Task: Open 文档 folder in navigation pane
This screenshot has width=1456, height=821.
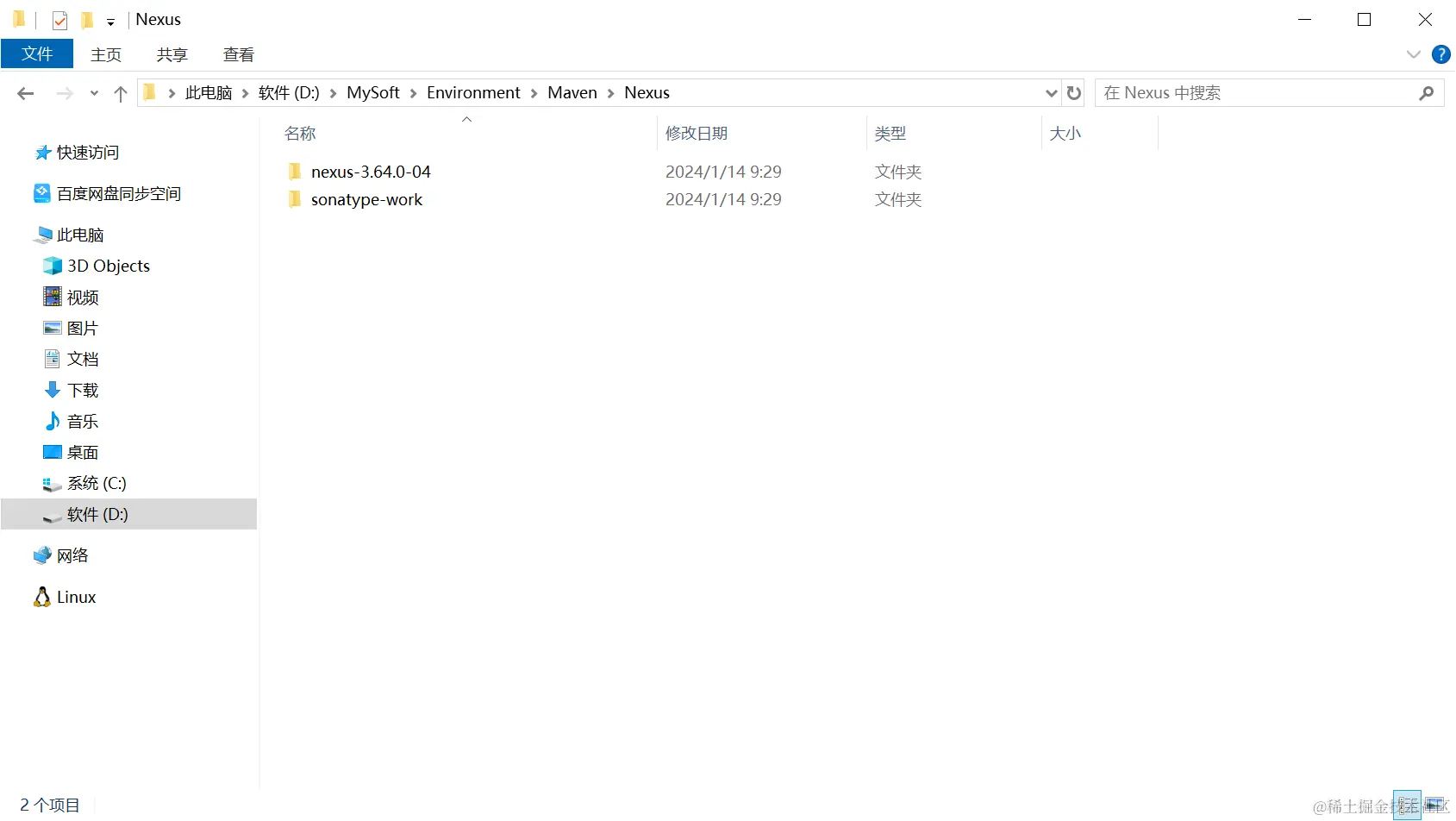Action: pyautogui.click(x=83, y=359)
